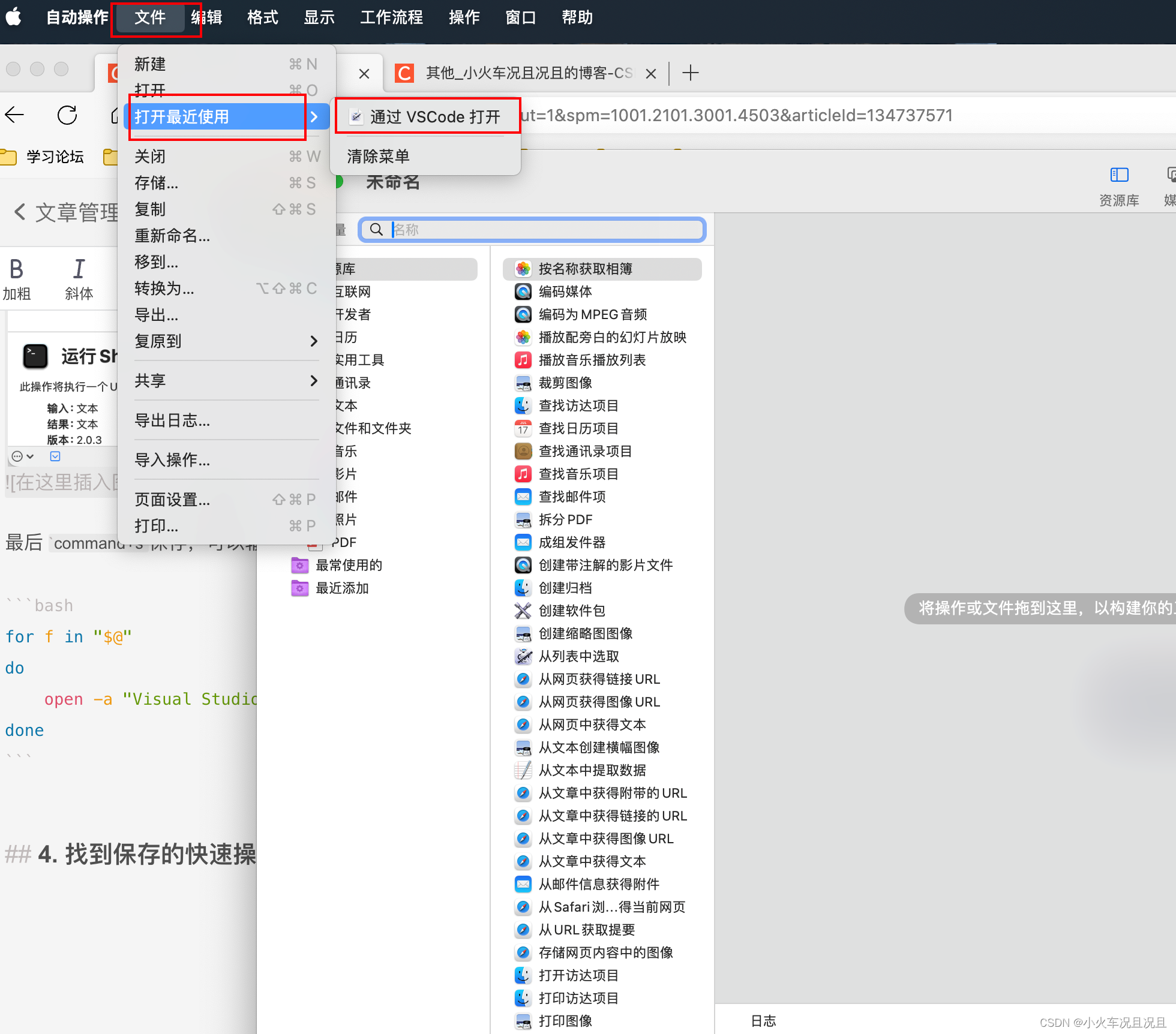
Task: Open a new browser tab
Action: coord(691,73)
